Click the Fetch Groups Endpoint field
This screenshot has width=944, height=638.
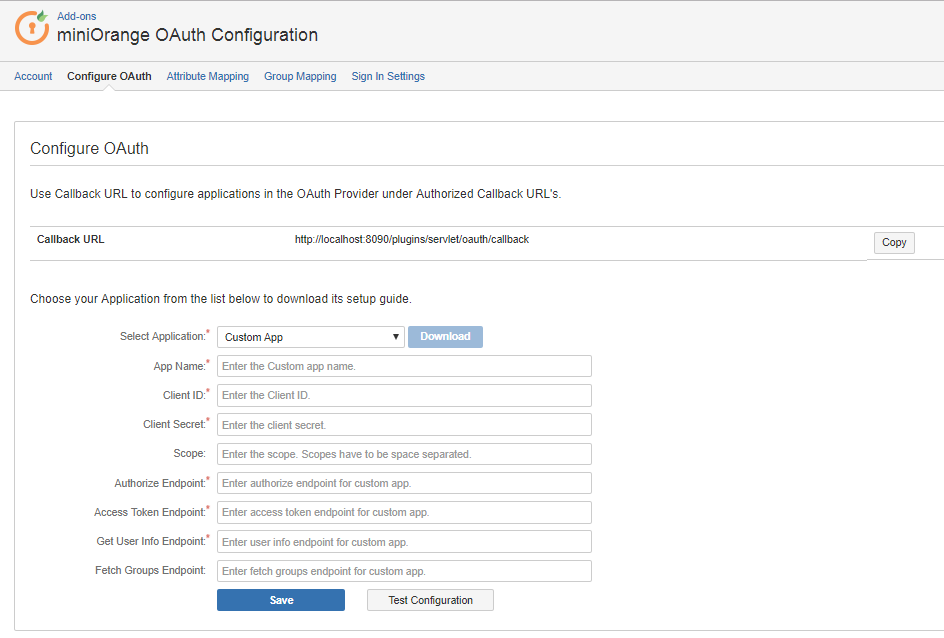tap(405, 571)
